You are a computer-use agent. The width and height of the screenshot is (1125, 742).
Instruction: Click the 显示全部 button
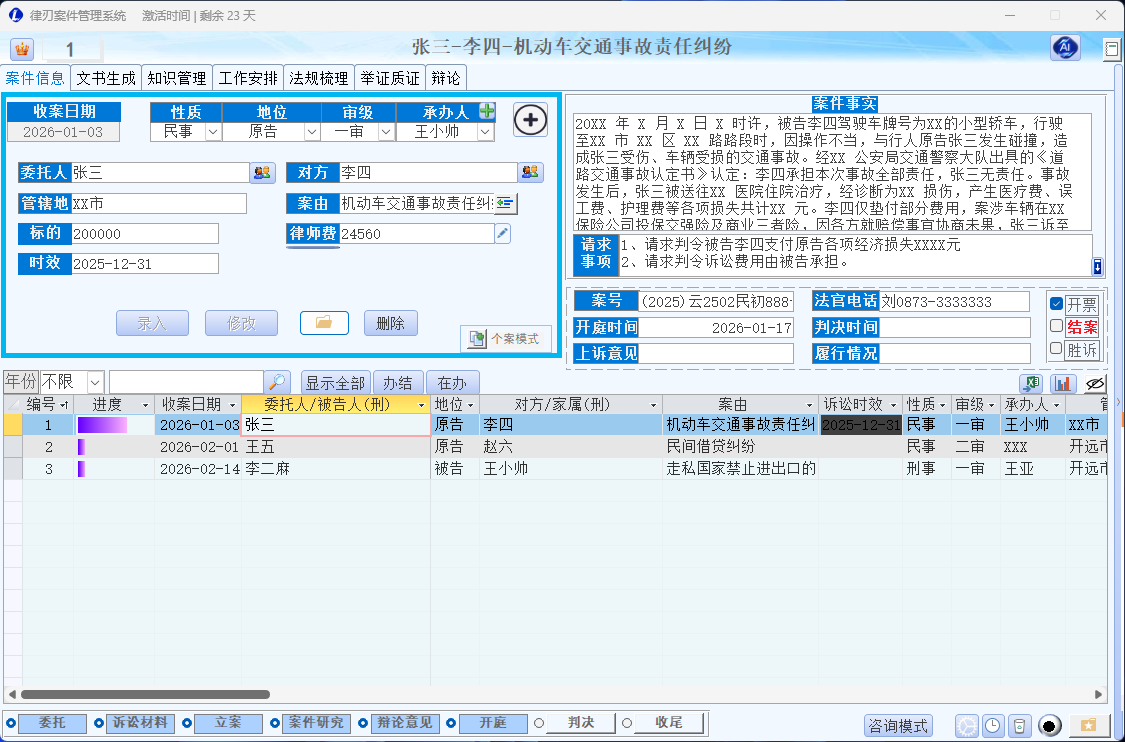coord(335,383)
